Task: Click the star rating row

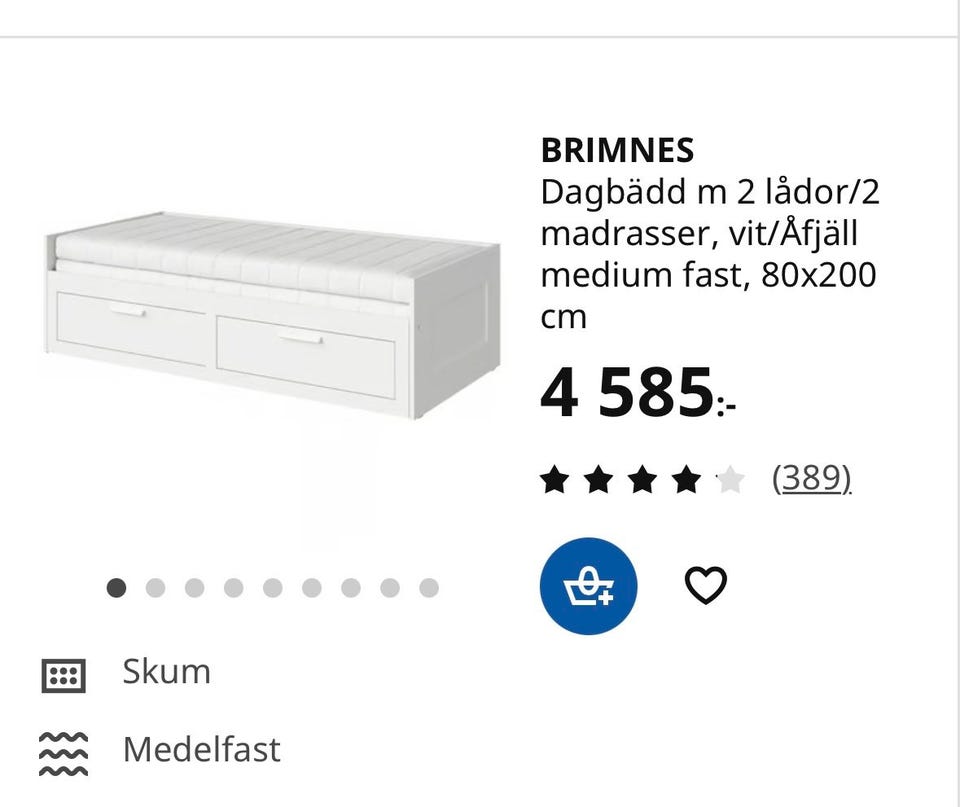Action: tap(642, 481)
